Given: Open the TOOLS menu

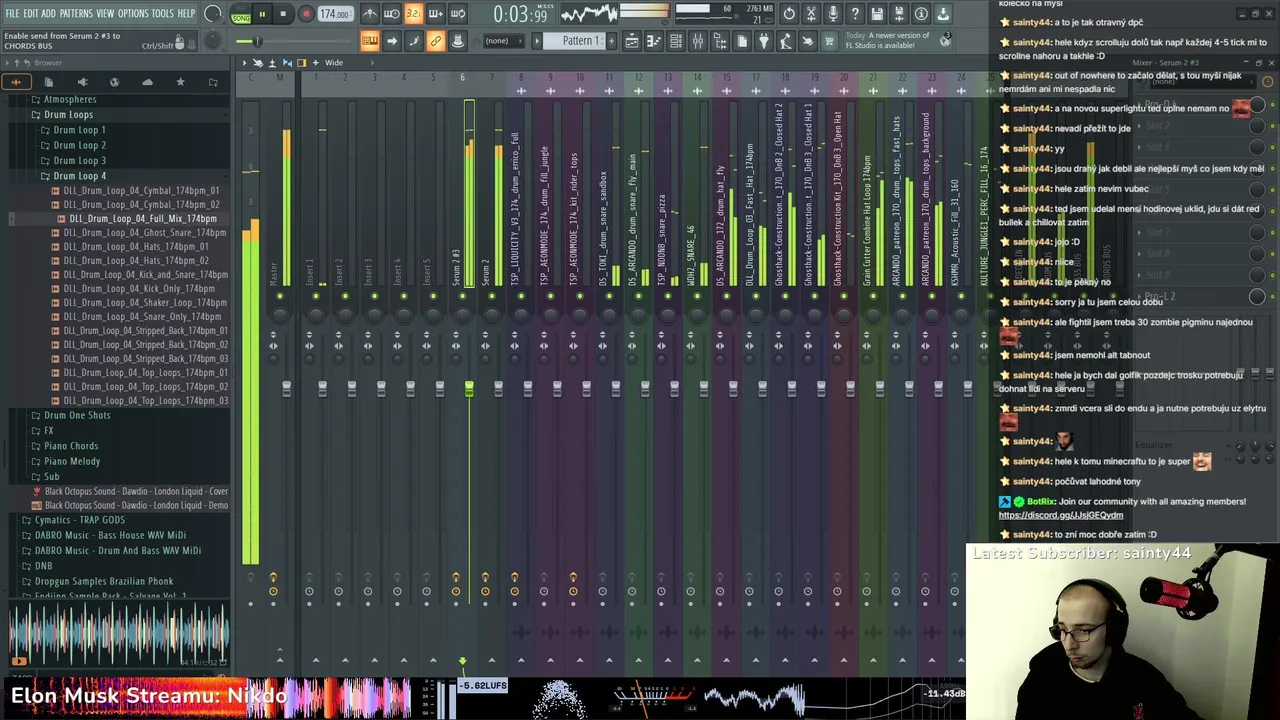Looking at the screenshot, I should tap(163, 14).
